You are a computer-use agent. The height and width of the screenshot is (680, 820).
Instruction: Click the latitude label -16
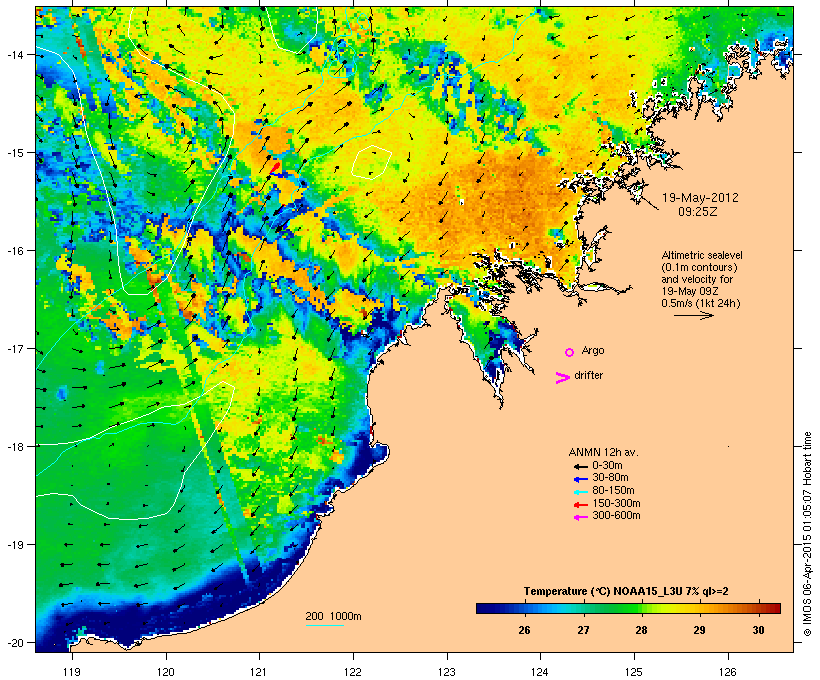(x=16, y=251)
